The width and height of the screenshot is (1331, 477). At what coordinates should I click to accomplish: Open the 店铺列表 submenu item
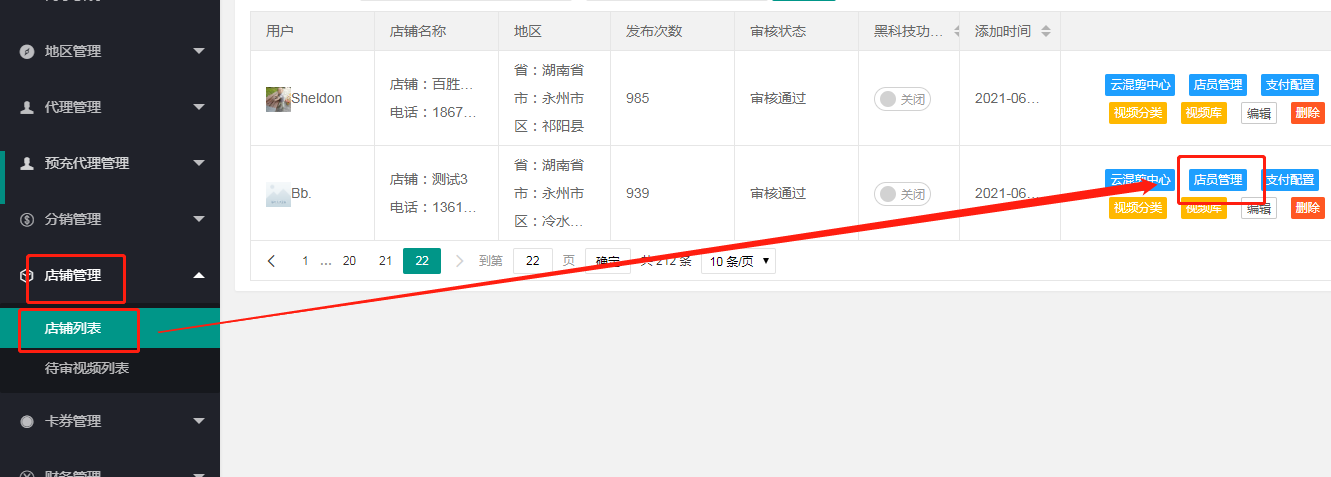click(110, 328)
